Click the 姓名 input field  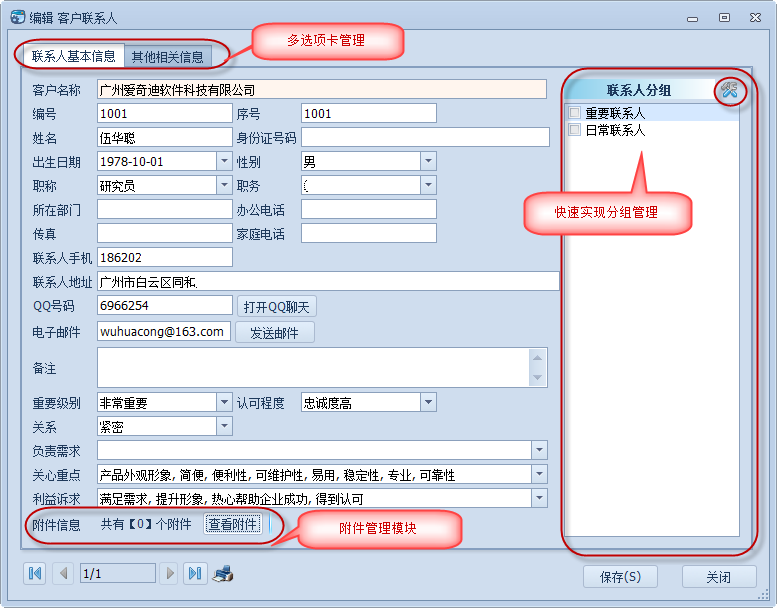click(x=165, y=137)
